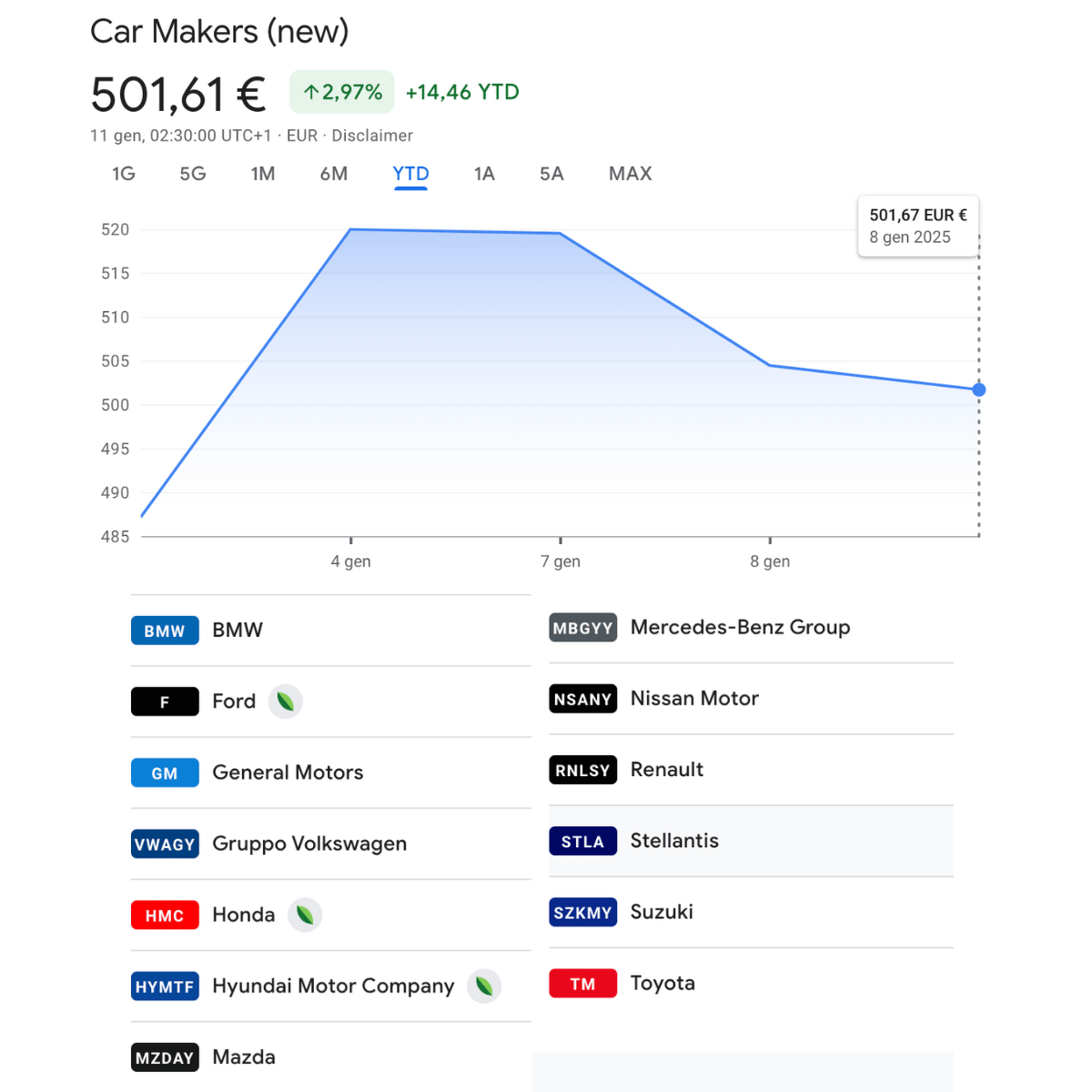Screen dimensions: 1092x1092
Task: Open the Mazda stock entry
Action: [330, 1057]
